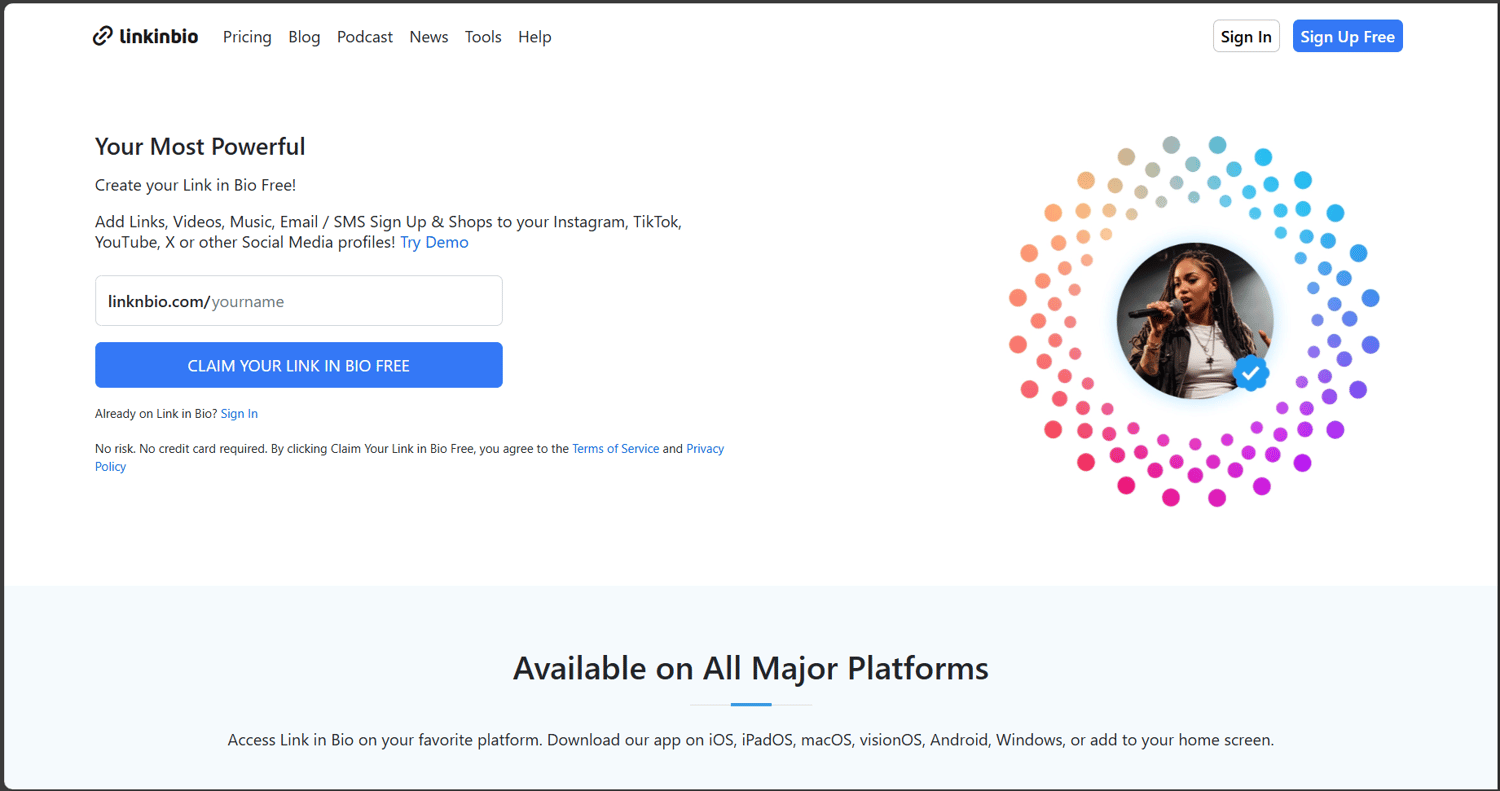
Task: Open the Terms of Service link
Action: (615, 449)
